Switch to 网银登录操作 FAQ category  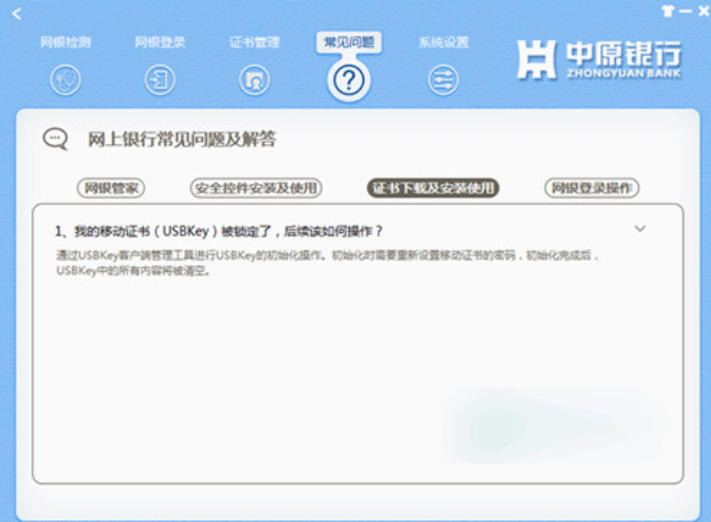click(591, 188)
